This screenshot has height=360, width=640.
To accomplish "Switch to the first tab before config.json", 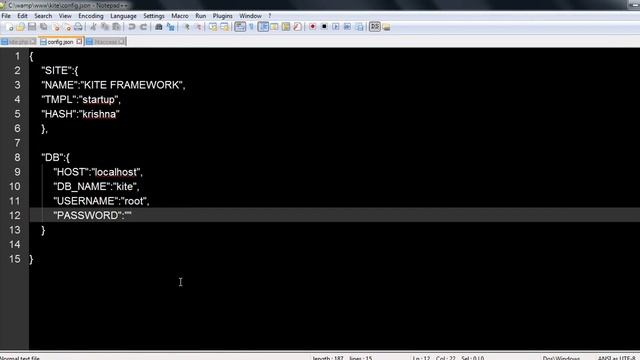I will tap(18, 42).
